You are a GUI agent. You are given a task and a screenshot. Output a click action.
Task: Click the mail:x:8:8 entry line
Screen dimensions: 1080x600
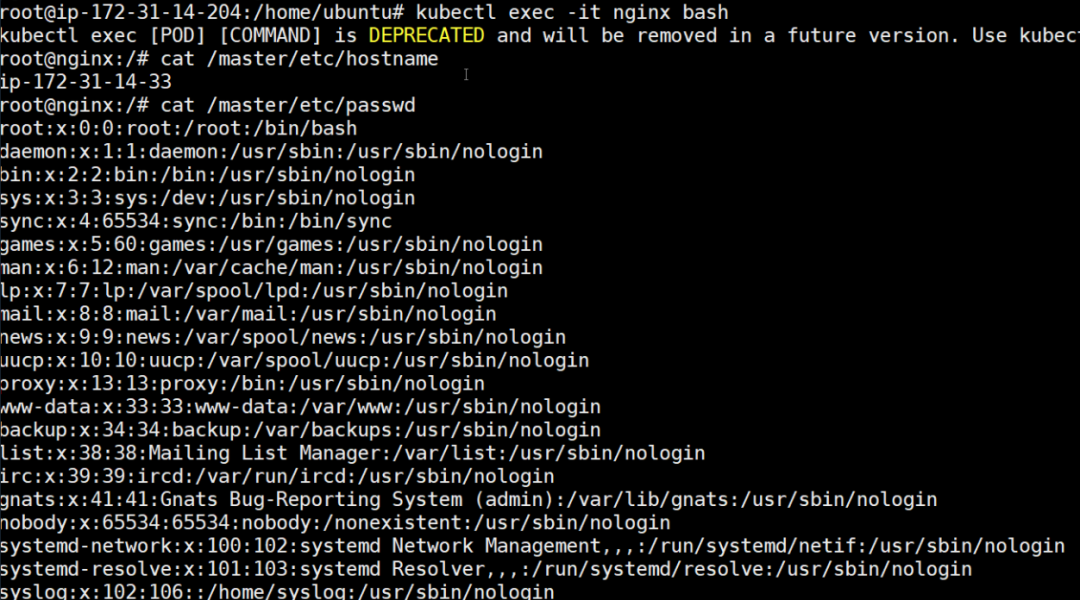coord(248,314)
